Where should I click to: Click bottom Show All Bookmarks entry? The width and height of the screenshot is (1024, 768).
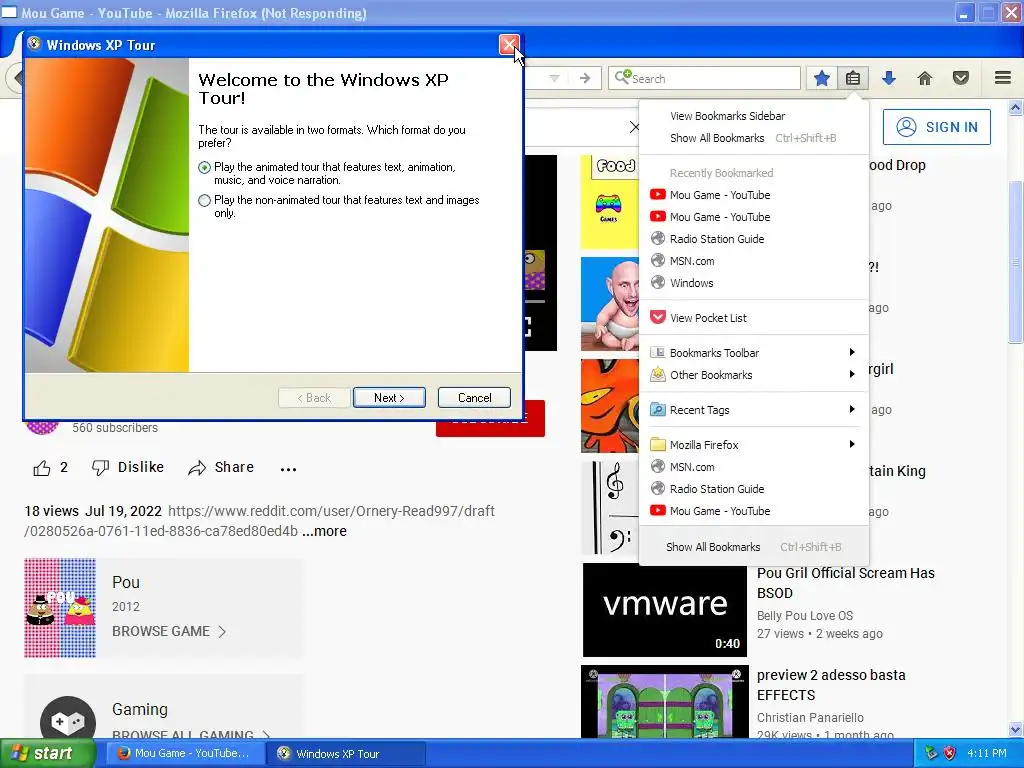pyautogui.click(x=753, y=547)
